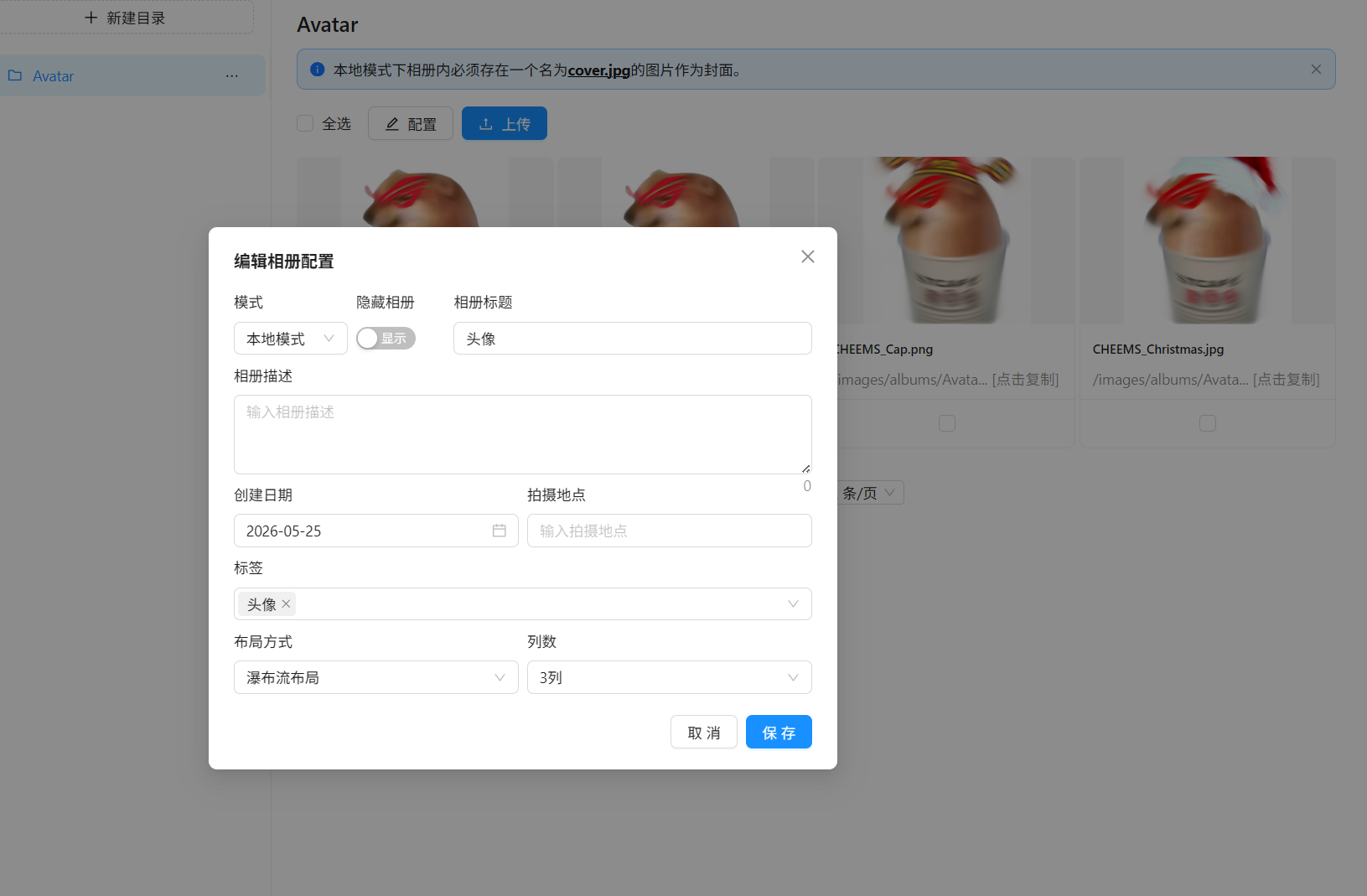Click the calendar icon in the date field

coord(499,531)
